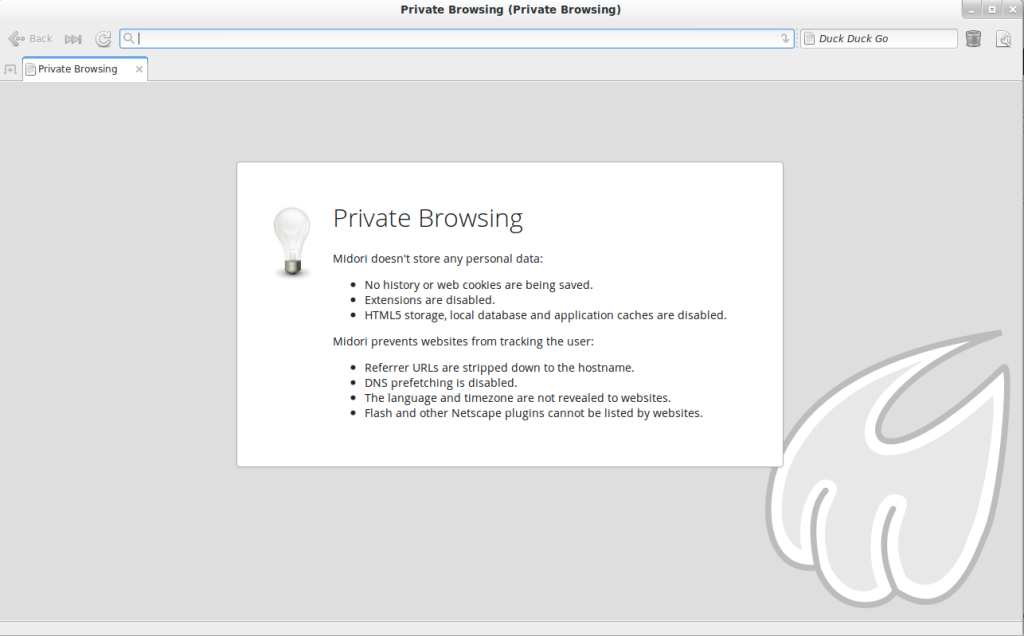Screen dimensions: 1024x636
Task: Click "No history or web cookies" bullet
Action: [479, 285]
